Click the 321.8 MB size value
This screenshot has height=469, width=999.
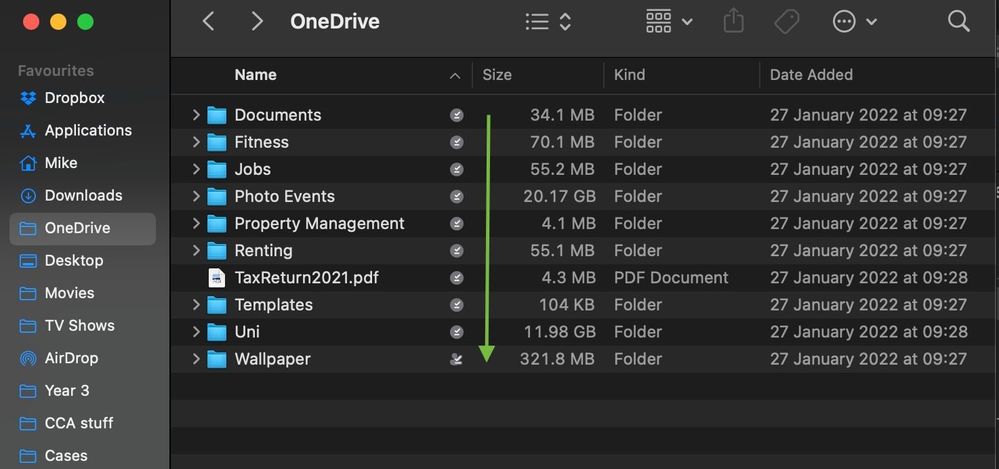click(x=557, y=359)
